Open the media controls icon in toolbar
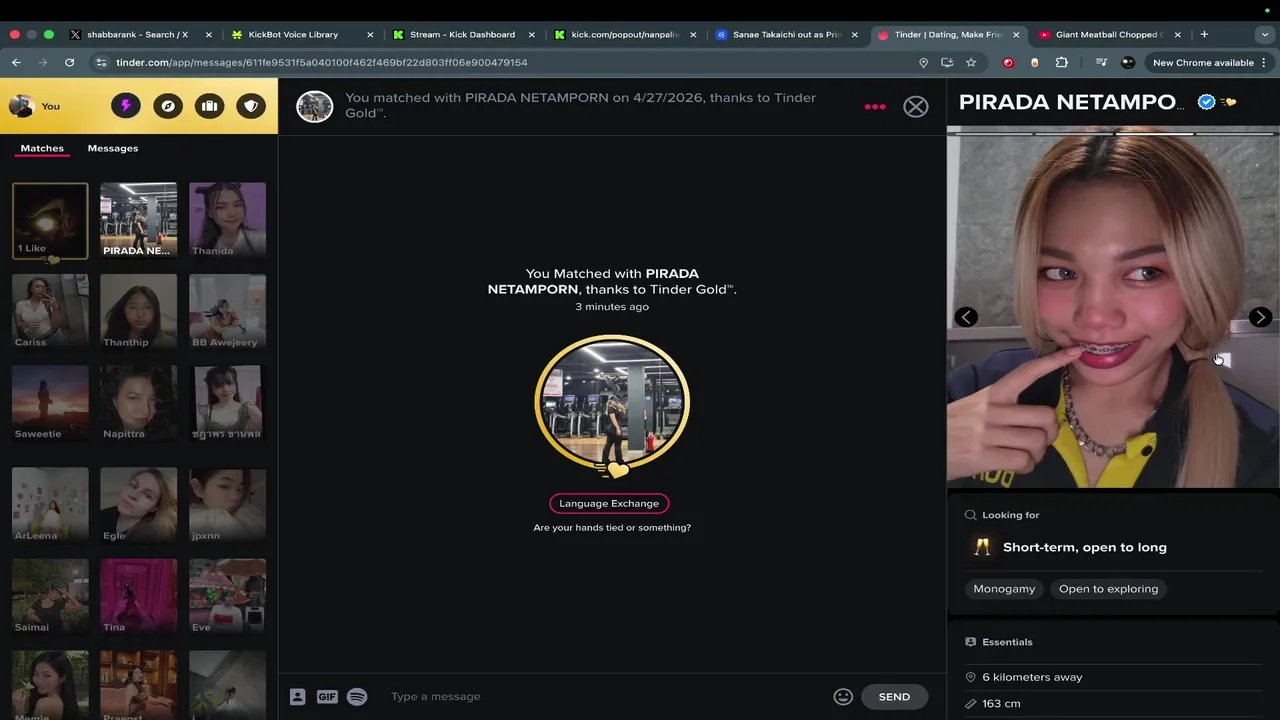Viewport: 1280px width, 720px height. [1101, 62]
